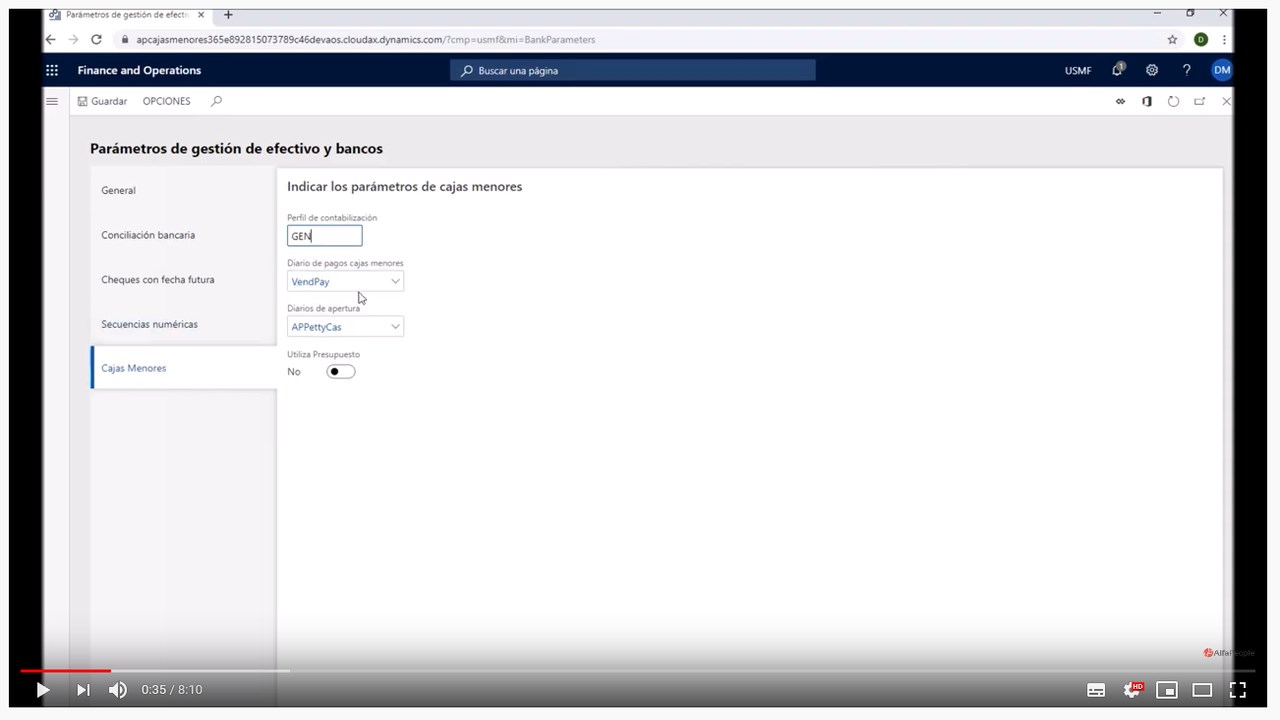The width and height of the screenshot is (1280, 720).
Task: Open the browser profile D avatar
Action: pos(1201,39)
